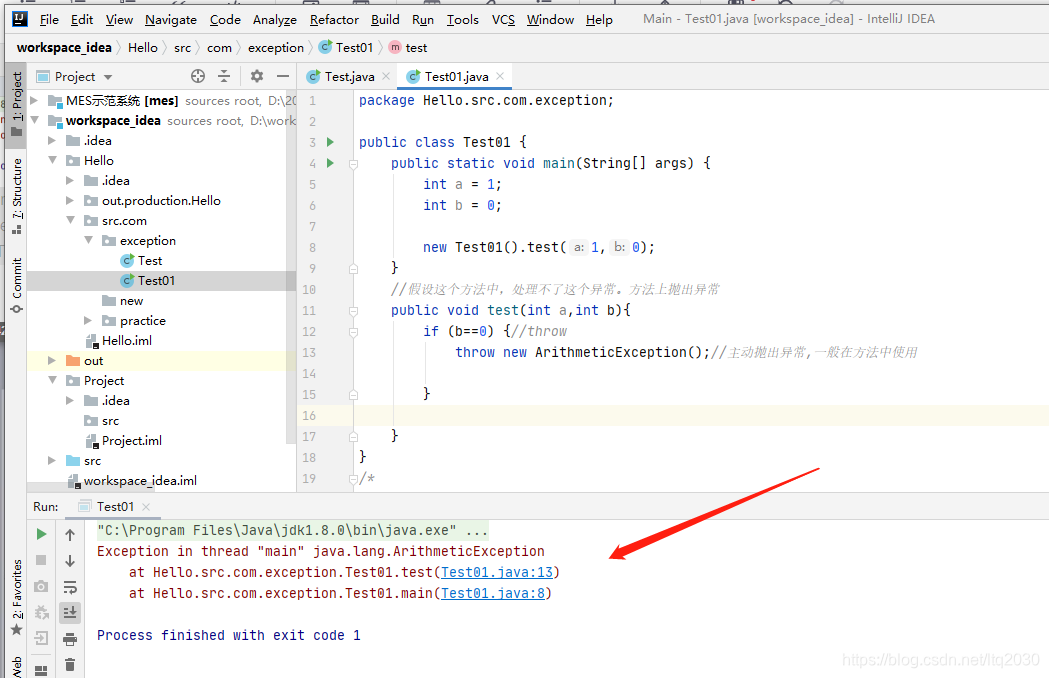Click the IntelliJ IDEA logo icon

20,19
